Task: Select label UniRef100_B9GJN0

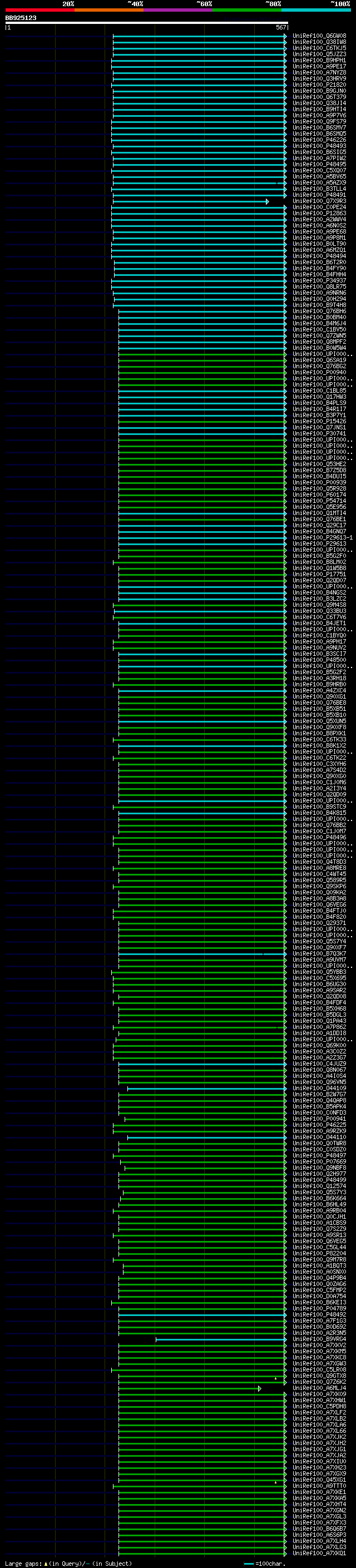Action: coord(319,91)
